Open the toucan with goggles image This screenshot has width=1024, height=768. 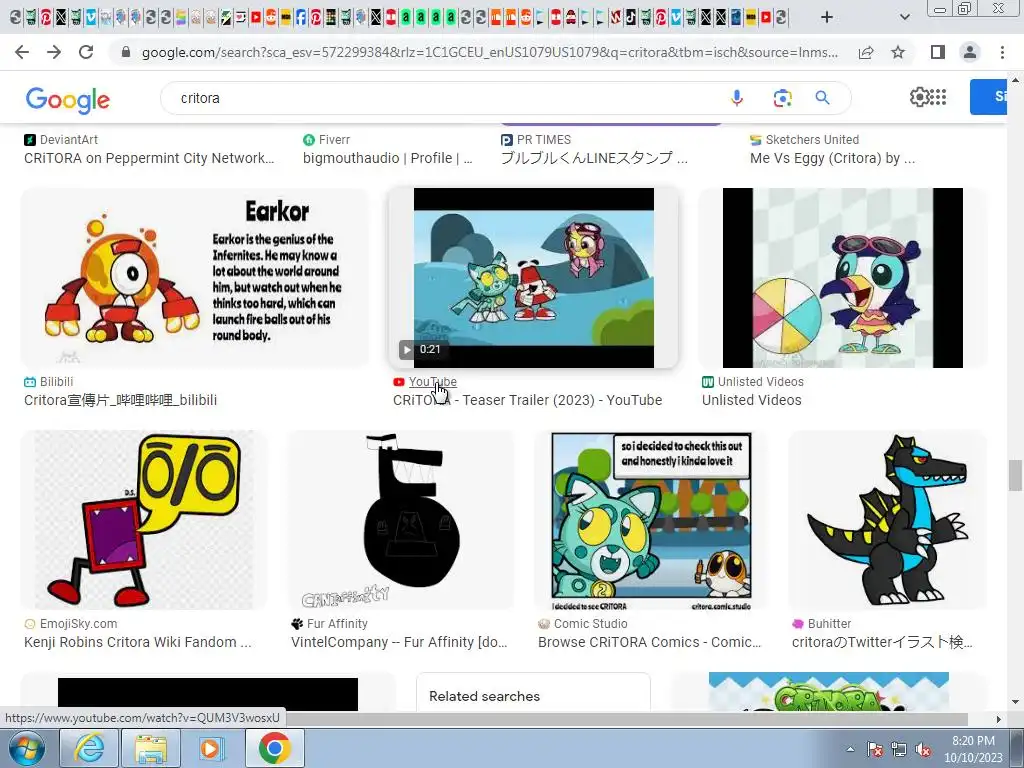click(842, 278)
